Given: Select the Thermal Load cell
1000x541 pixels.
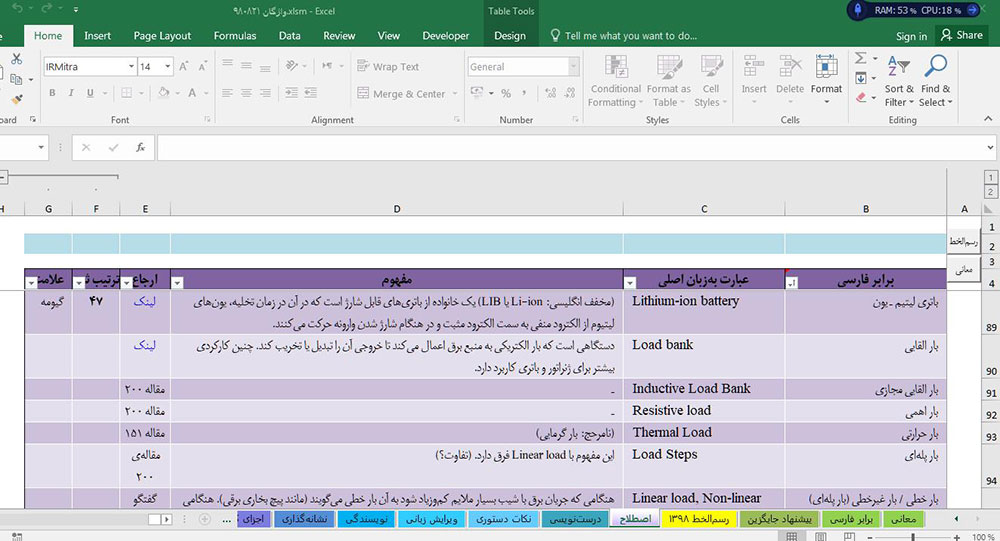Looking at the screenshot, I should pyautogui.click(x=704, y=433).
